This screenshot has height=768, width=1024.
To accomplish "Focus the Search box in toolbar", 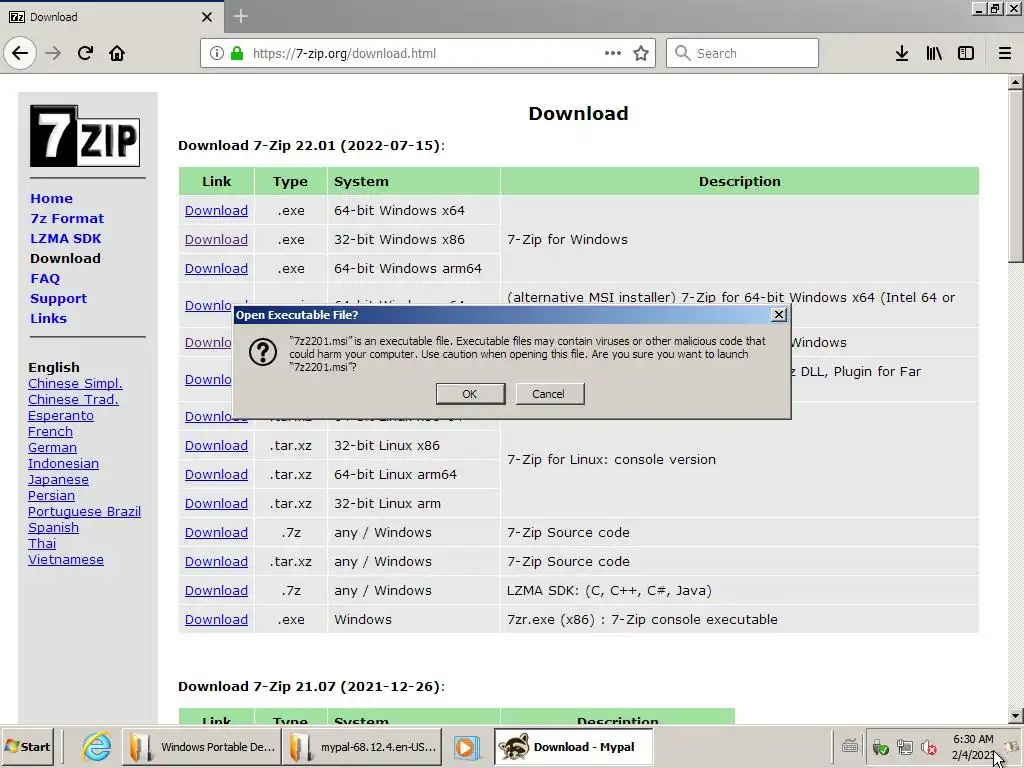I will 742,53.
